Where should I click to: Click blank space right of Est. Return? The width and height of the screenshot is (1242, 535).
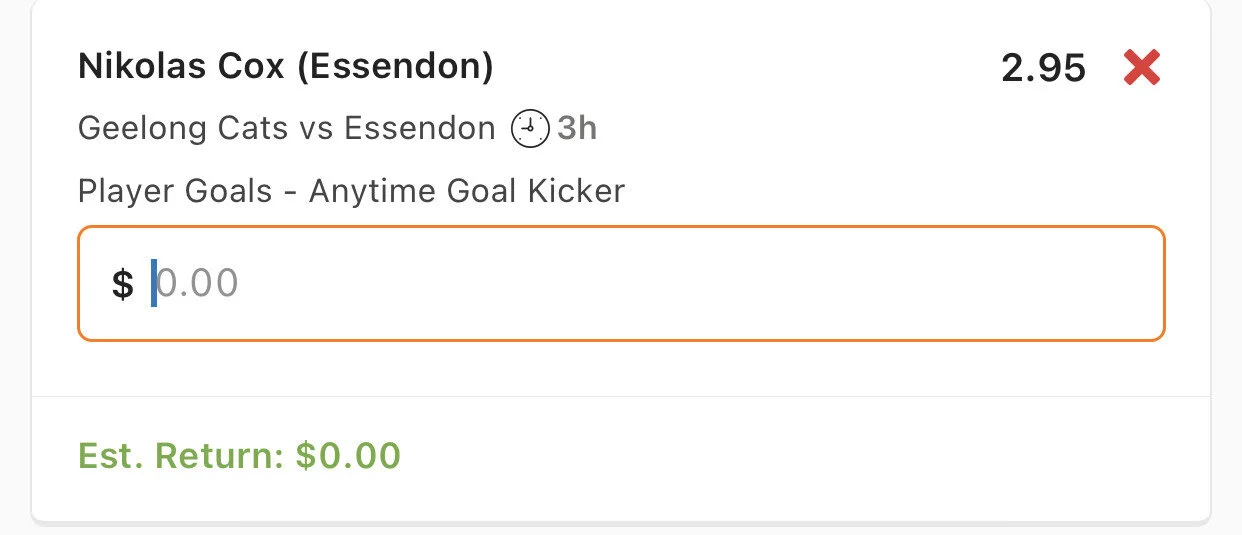coord(800,456)
